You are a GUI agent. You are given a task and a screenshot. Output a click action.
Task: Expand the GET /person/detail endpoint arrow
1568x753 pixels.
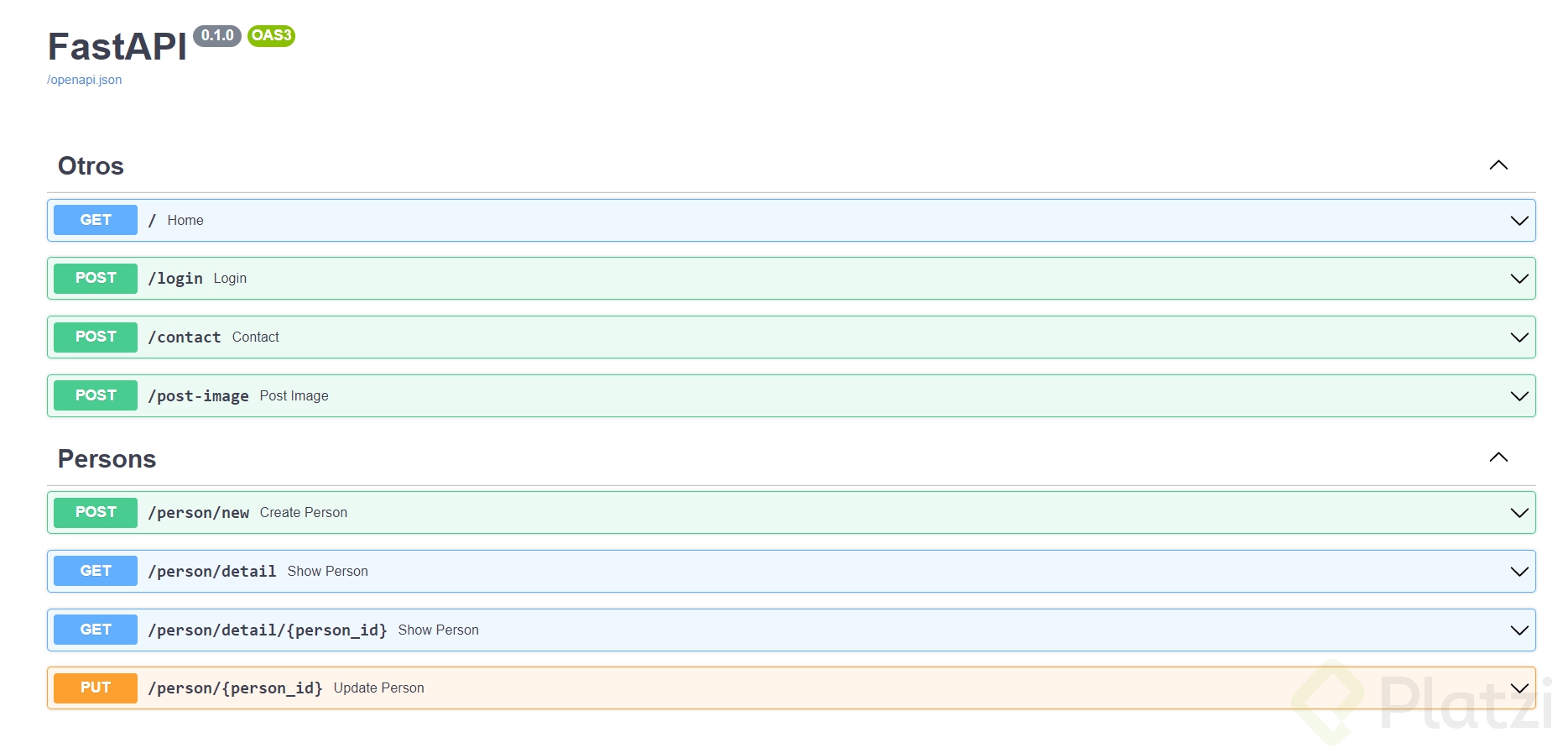tap(1519, 572)
